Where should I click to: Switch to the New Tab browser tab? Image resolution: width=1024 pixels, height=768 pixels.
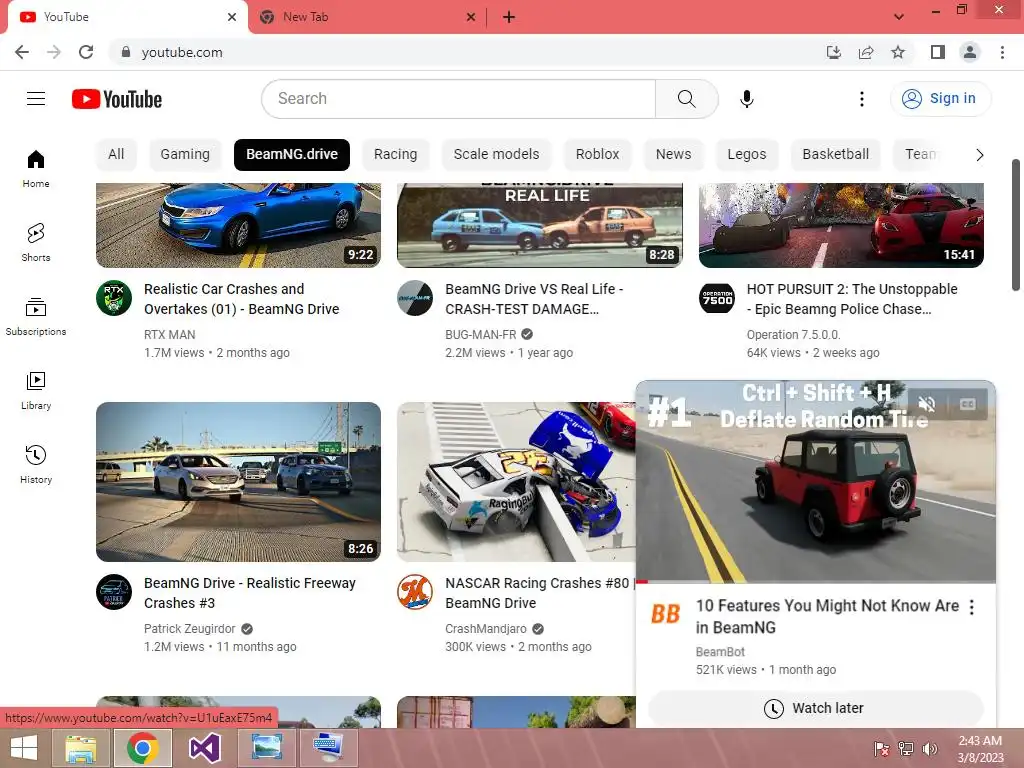(x=366, y=17)
